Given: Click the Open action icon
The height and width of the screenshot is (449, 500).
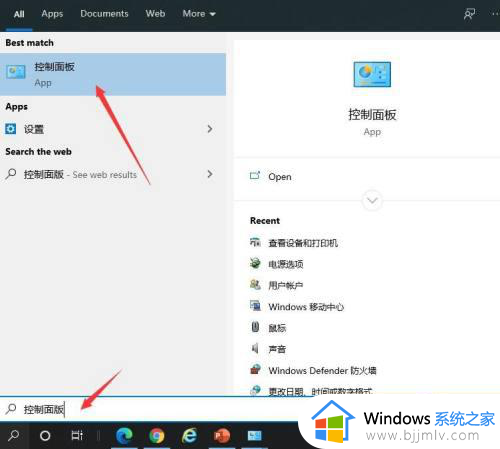Looking at the screenshot, I should pos(255,175).
